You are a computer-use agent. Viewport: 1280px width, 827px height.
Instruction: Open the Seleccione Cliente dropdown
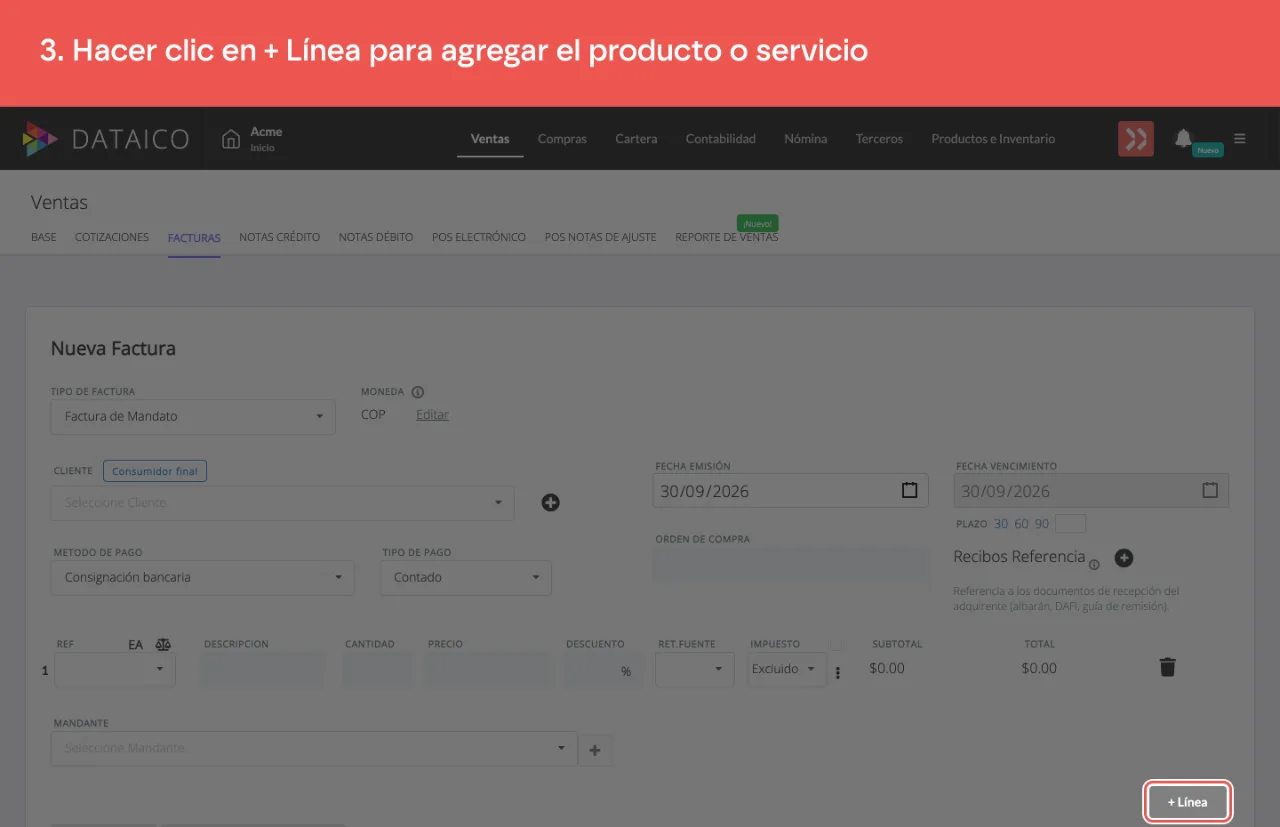click(x=283, y=502)
